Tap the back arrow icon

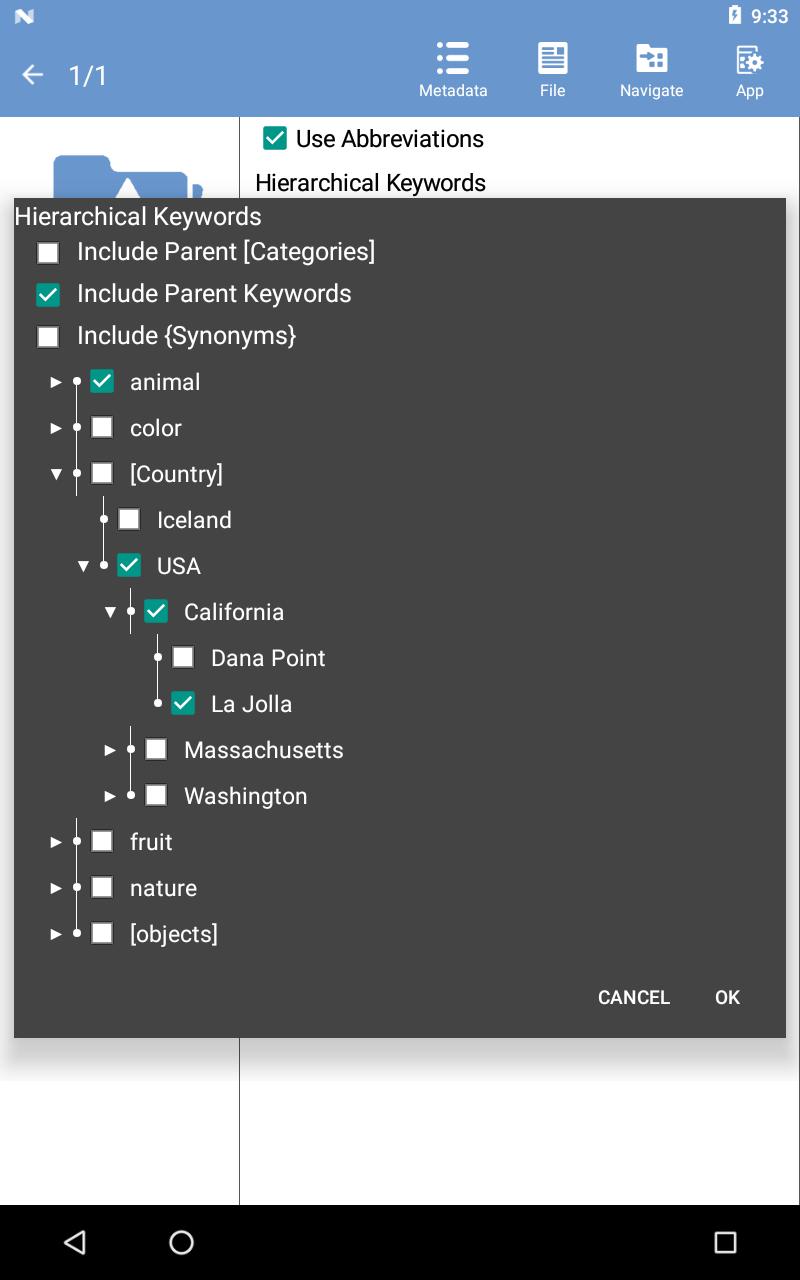click(x=33, y=75)
